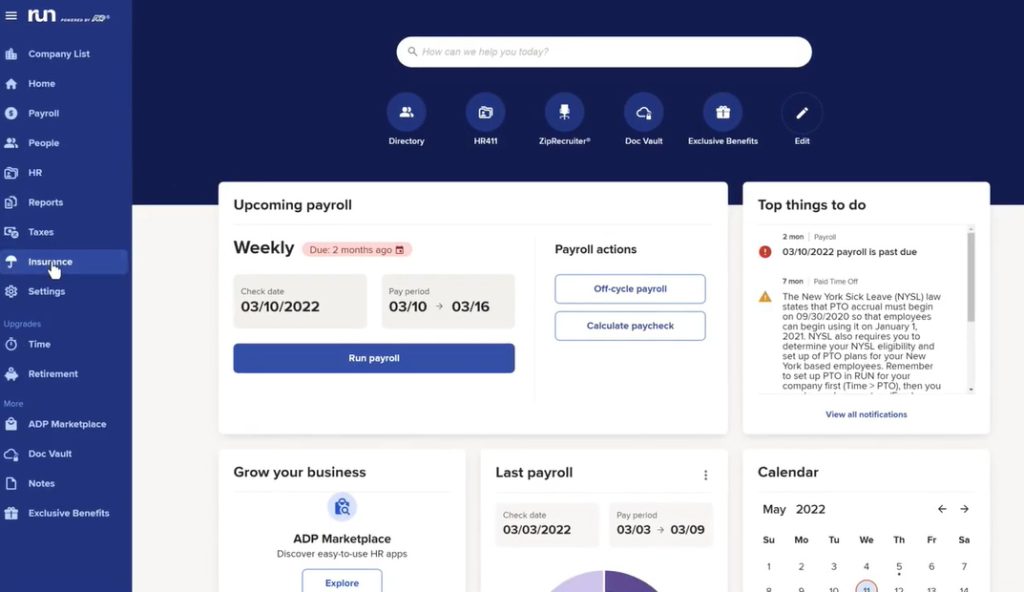Open the ZipRecruiter icon
This screenshot has height=592, width=1024.
tap(564, 113)
